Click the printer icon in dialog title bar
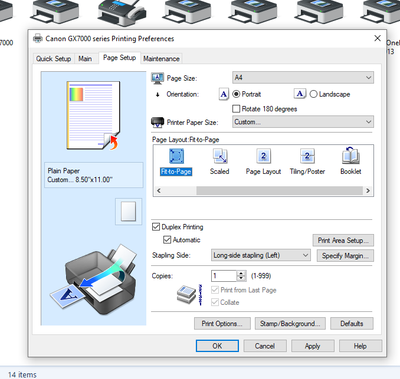The height and width of the screenshot is (379, 400). tap(38, 38)
